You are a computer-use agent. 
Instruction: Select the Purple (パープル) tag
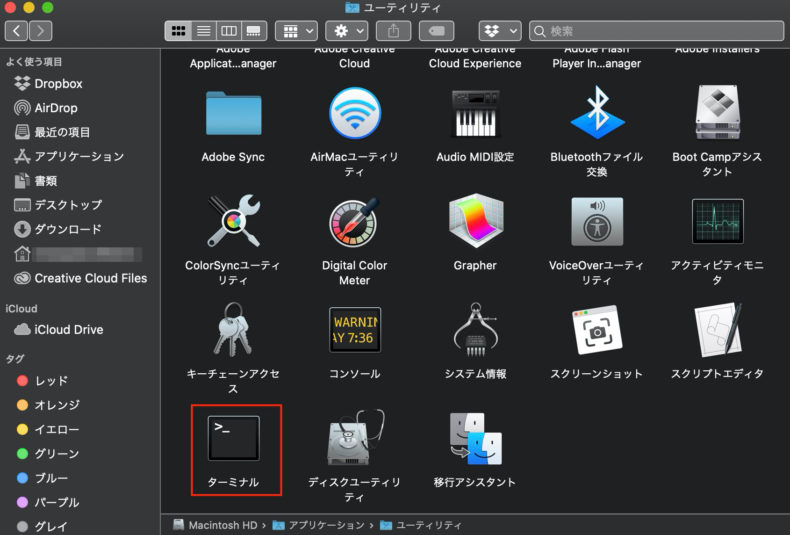point(48,502)
